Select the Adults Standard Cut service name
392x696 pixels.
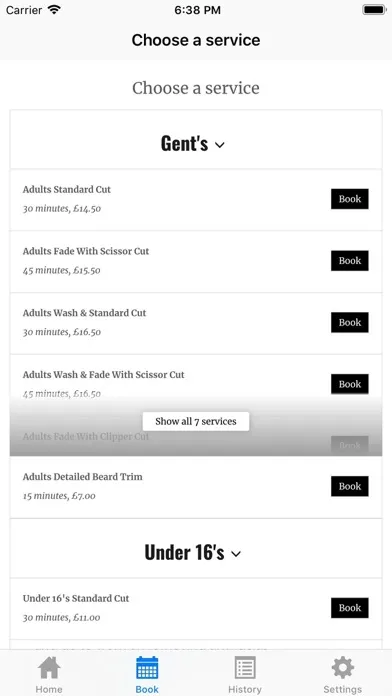tap(67, 190)
